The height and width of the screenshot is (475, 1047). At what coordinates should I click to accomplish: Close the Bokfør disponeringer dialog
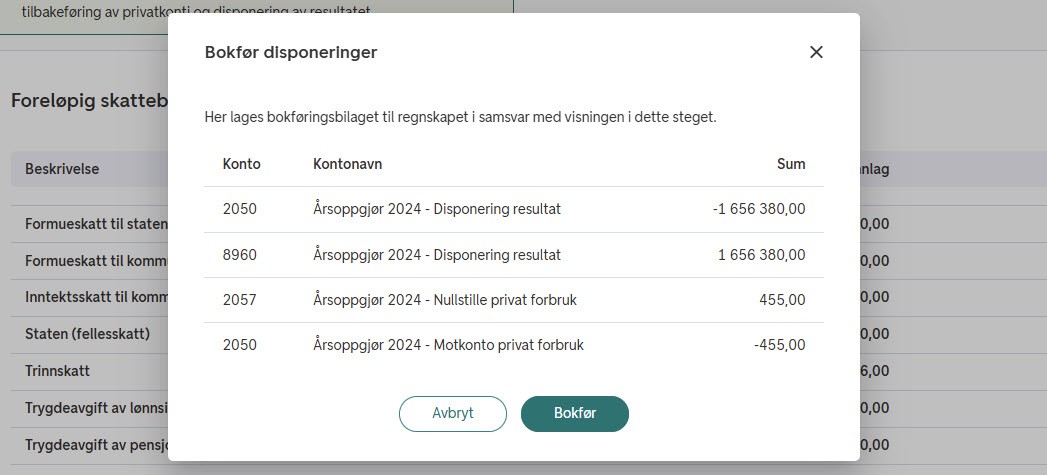[x=816, y=52]
